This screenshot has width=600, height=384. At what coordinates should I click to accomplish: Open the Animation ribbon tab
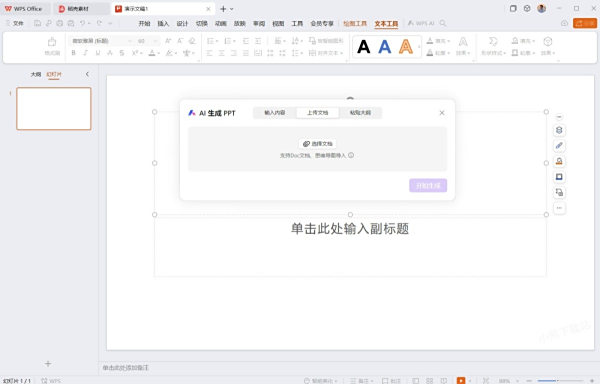[220, 23]
